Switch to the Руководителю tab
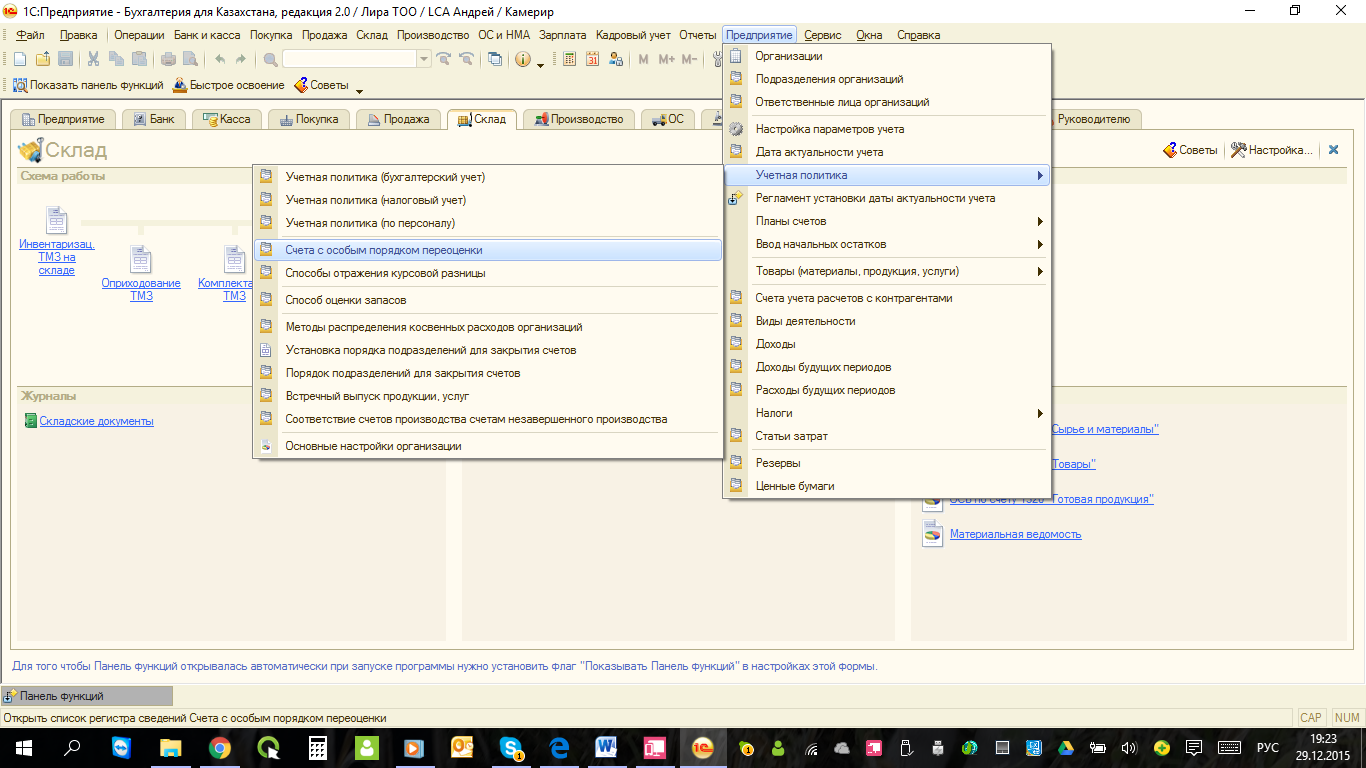Viewport: 1366px width, 768px height. [1092, 119]
